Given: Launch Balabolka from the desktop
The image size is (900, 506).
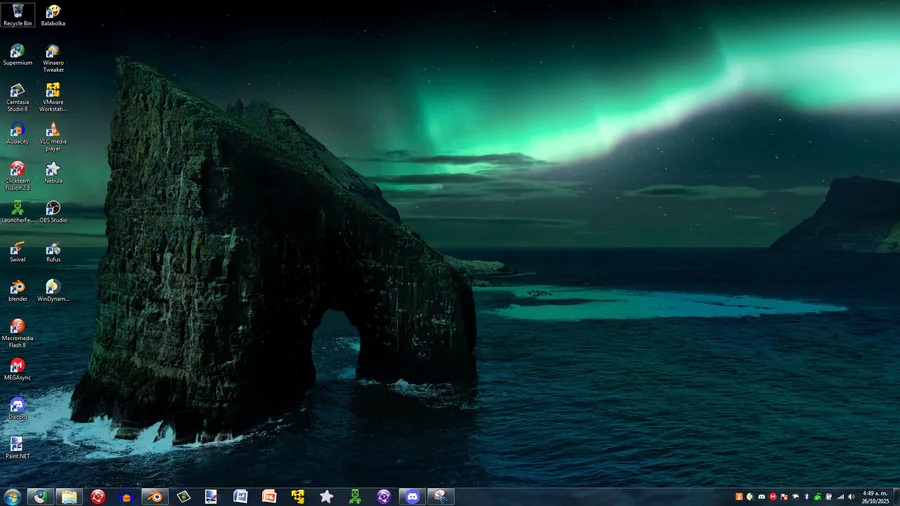Looking at the screenshot, I should 53,14.
